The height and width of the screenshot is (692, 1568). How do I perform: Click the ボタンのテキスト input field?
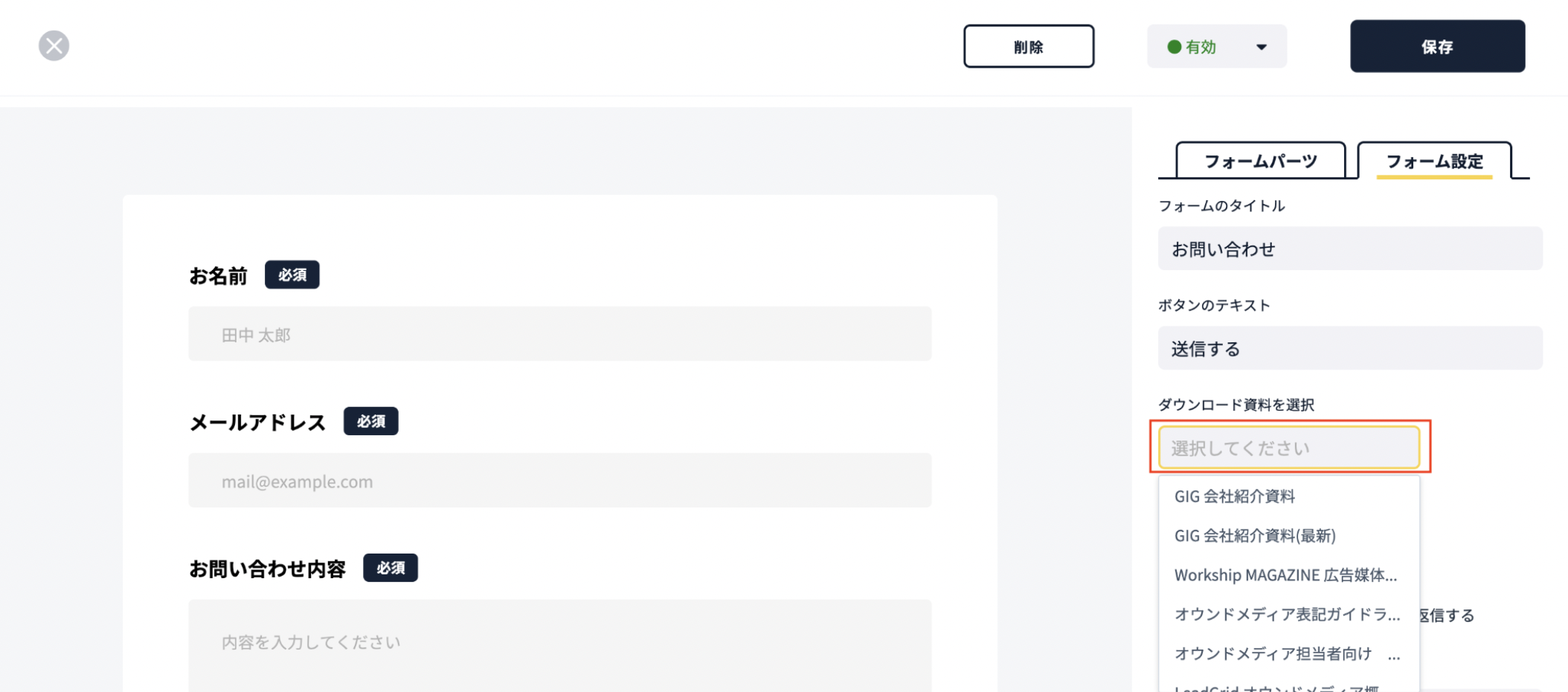point(1349,348)
